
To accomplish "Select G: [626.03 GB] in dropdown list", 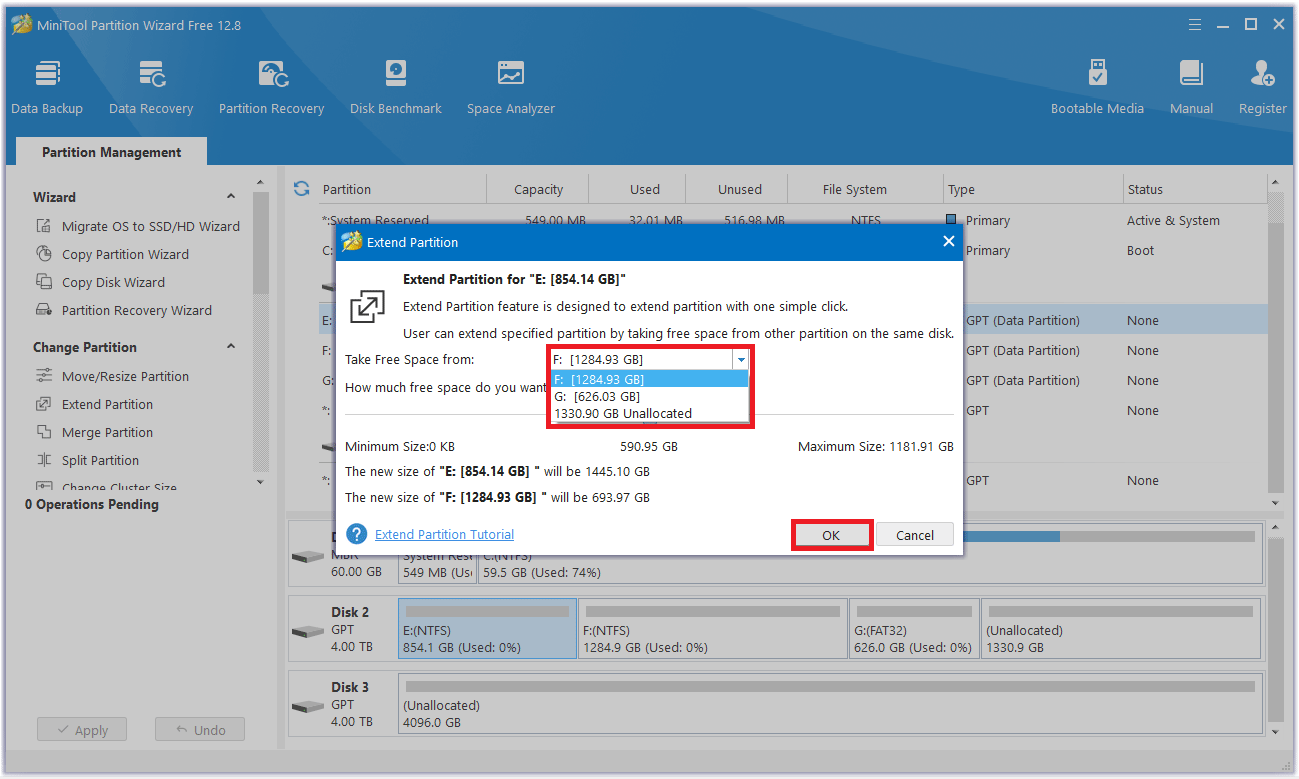I will tap(650, 396).
